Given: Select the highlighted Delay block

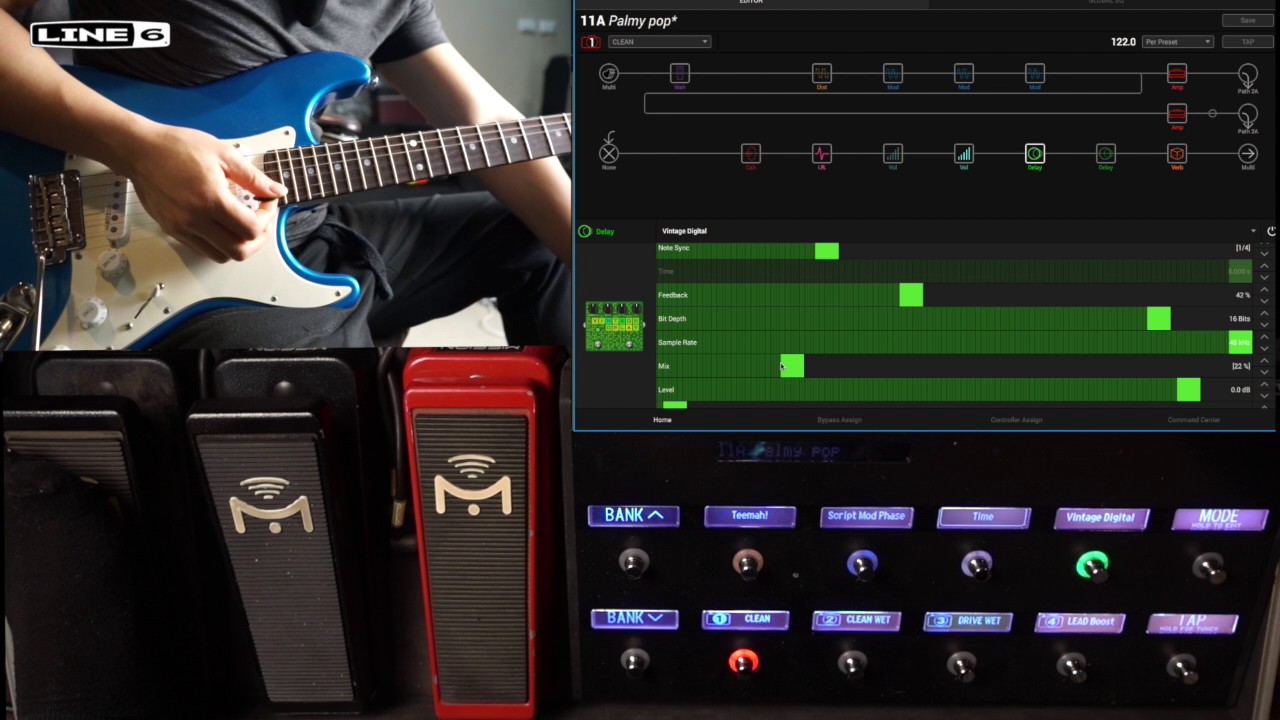Looking at the screenshot, I should pos(1034,153).
